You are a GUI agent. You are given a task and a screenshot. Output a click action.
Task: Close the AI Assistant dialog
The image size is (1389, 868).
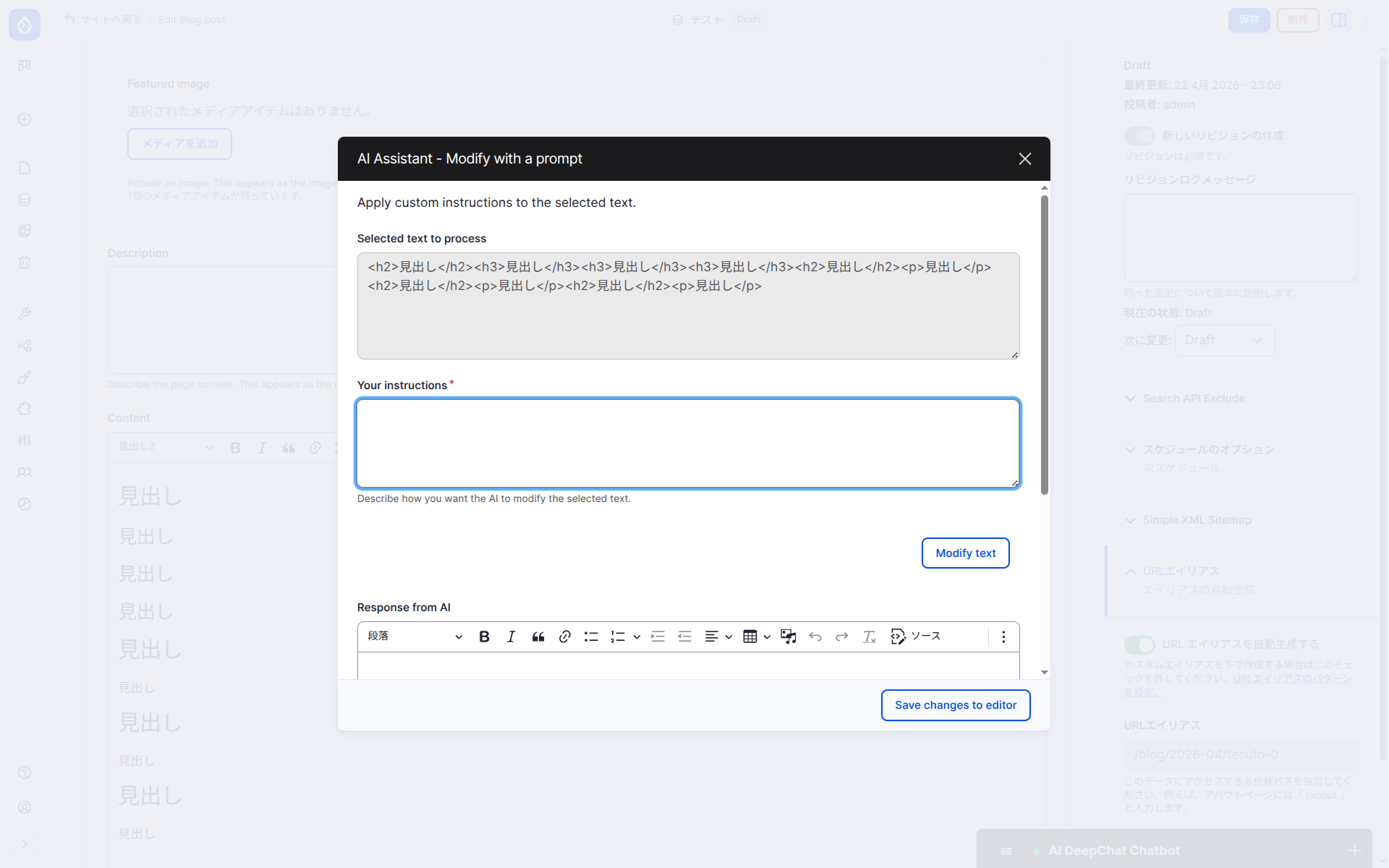click(x=1024, y=158)
